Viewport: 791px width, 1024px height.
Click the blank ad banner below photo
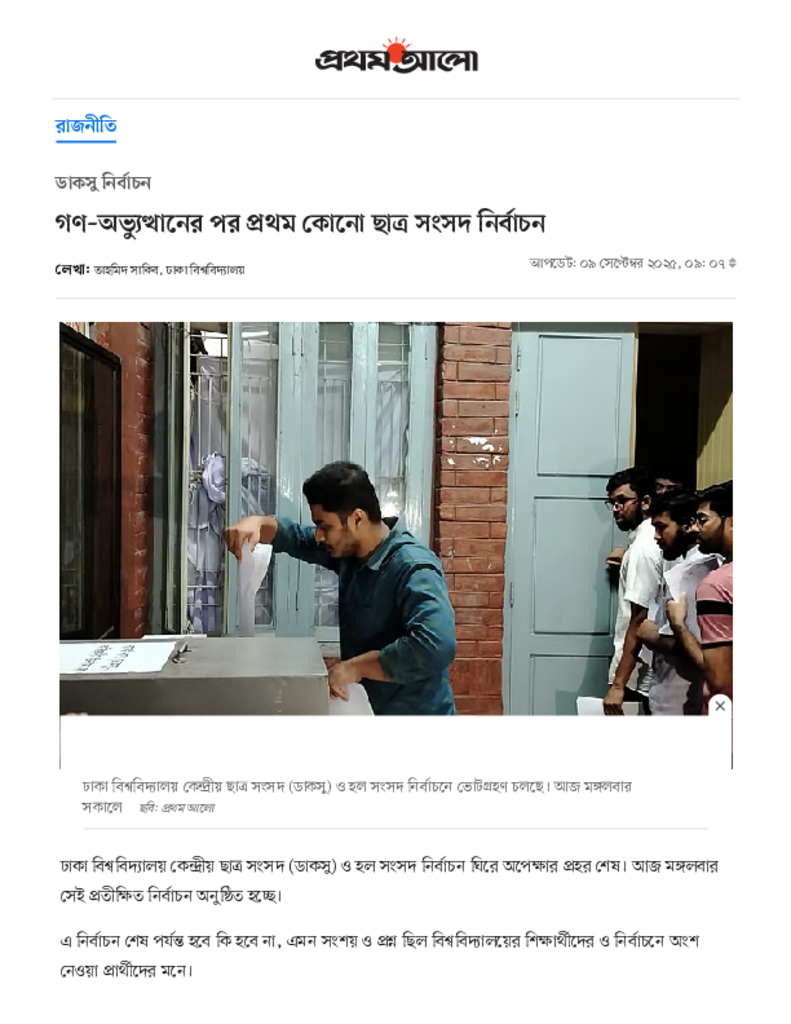[396, 742]
